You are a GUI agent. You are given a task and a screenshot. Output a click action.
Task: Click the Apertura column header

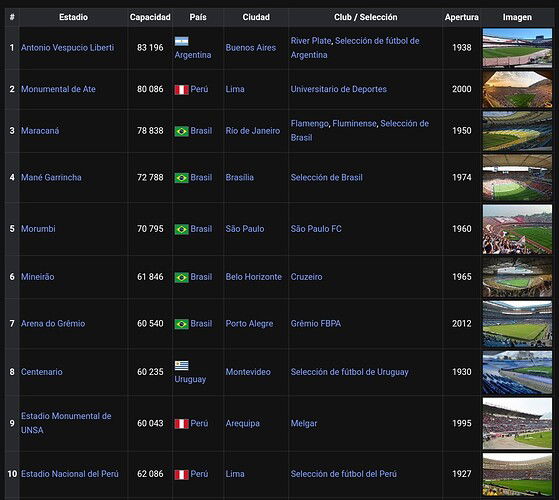click(462, 17)
